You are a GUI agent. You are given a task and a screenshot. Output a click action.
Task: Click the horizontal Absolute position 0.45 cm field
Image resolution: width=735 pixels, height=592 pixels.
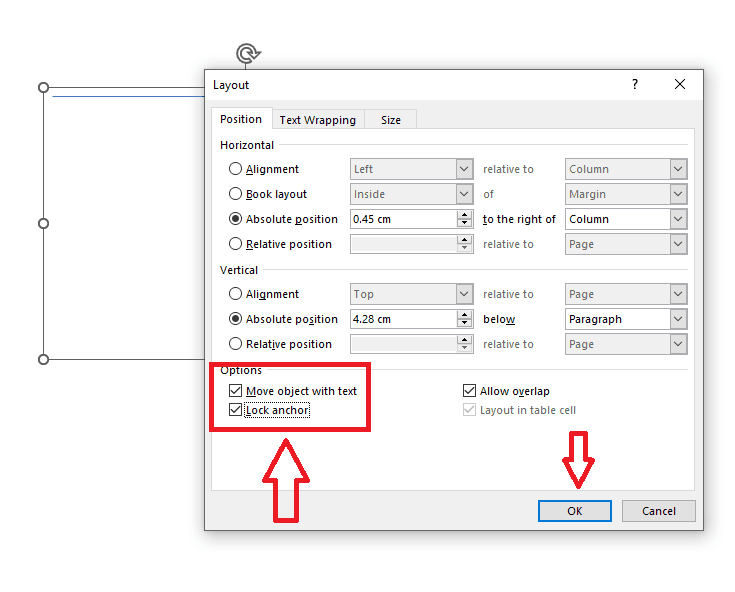403,219
